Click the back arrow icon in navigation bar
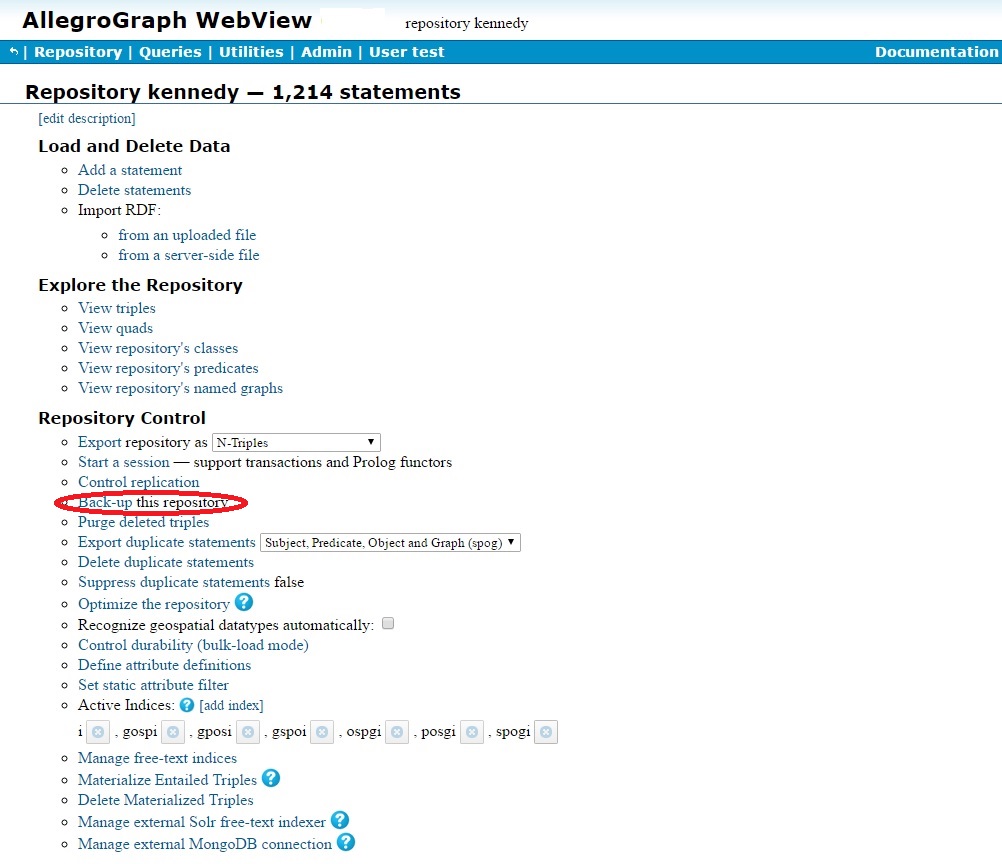The width and height of the screenshot is (1002, 864). point(14,52)
